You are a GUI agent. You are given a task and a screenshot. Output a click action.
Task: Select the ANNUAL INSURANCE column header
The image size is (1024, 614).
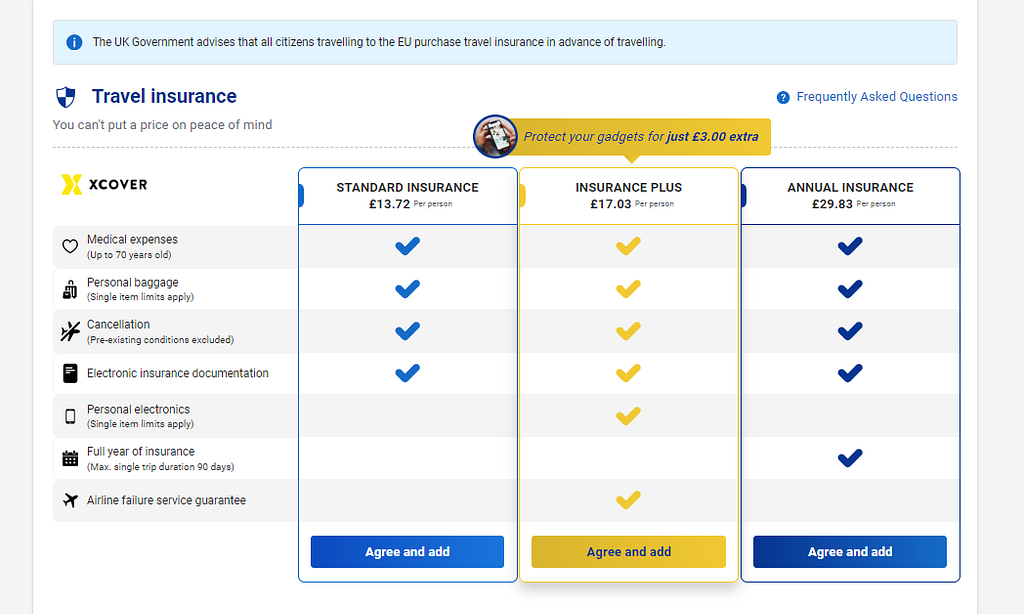850,196
